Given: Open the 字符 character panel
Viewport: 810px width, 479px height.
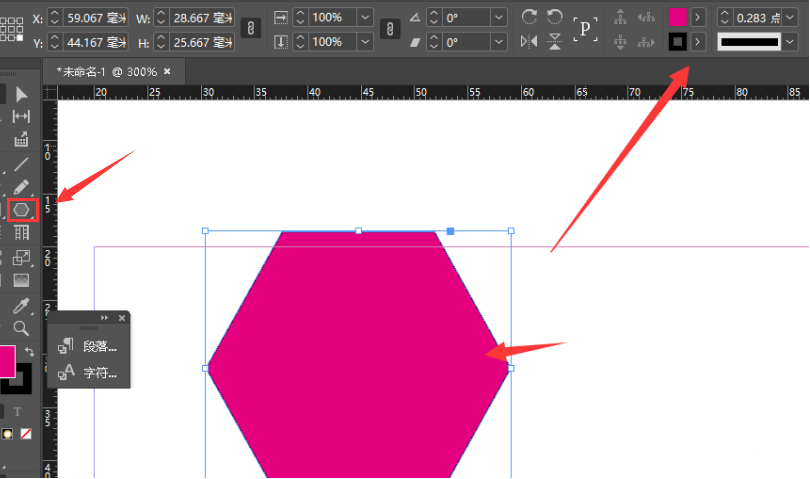Looking at the screenshot, I should 88,372.
